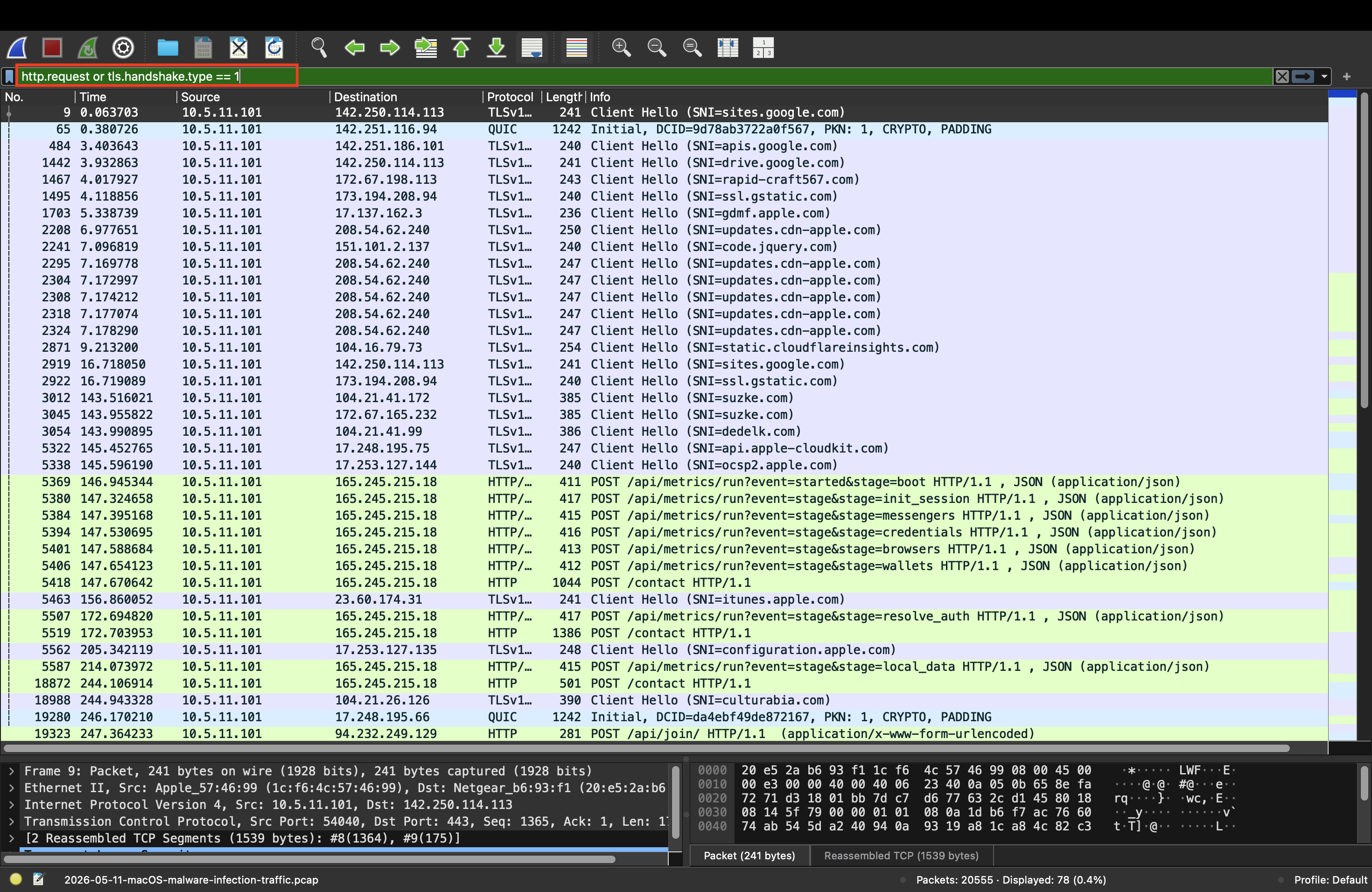Expand Internet Protocol Version 4 row
This screenshot has width=1372, height=892.
11,804
